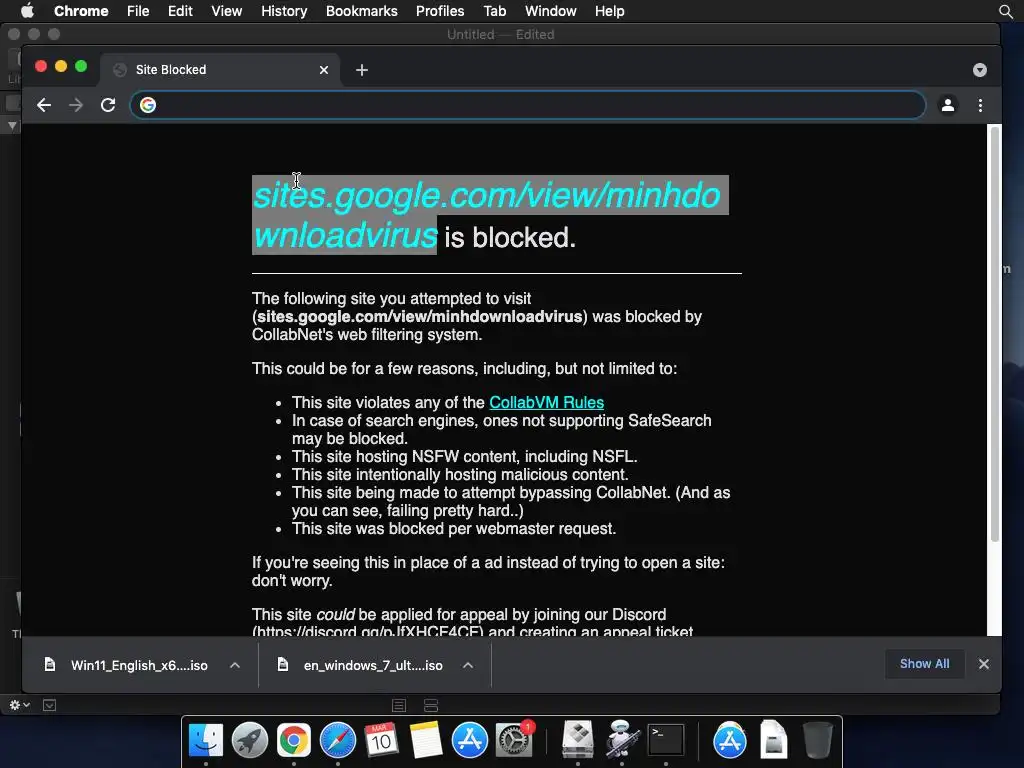Open Trash from the dock
This screenshot has width=1024, height=768.
[817, 740]
